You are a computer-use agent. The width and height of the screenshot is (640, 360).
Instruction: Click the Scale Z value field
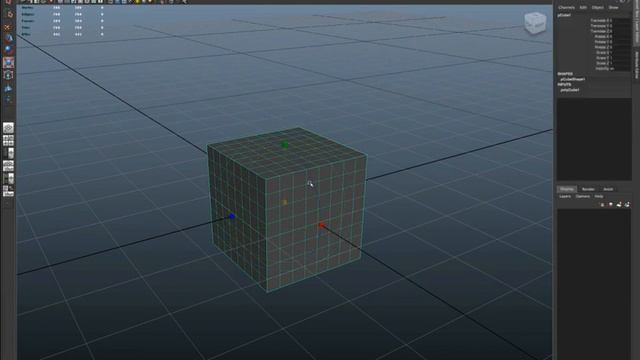coord(621,63)
